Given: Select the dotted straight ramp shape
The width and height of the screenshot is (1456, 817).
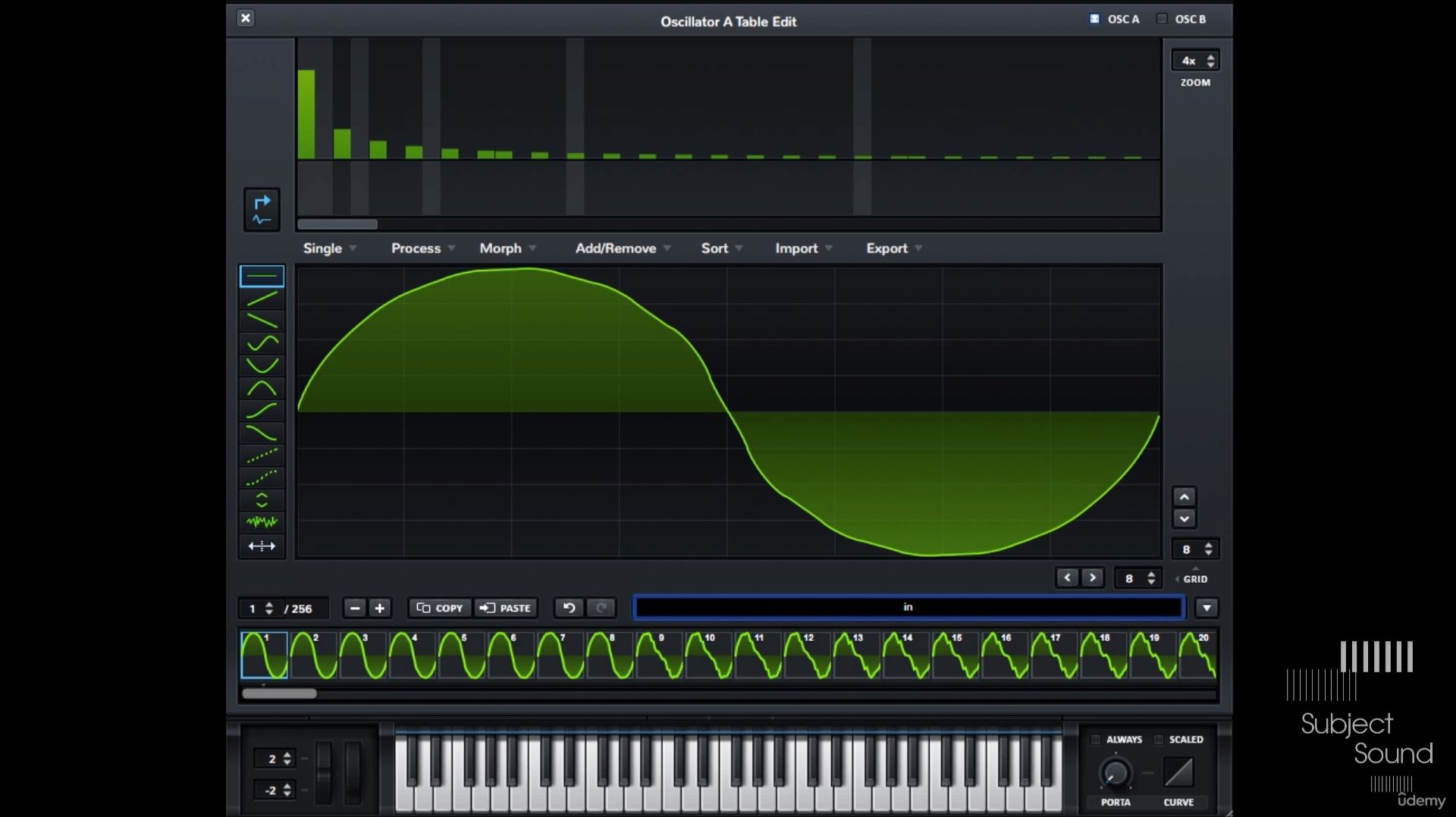Looking at the screenshot, I should click(x=262, y=455).
